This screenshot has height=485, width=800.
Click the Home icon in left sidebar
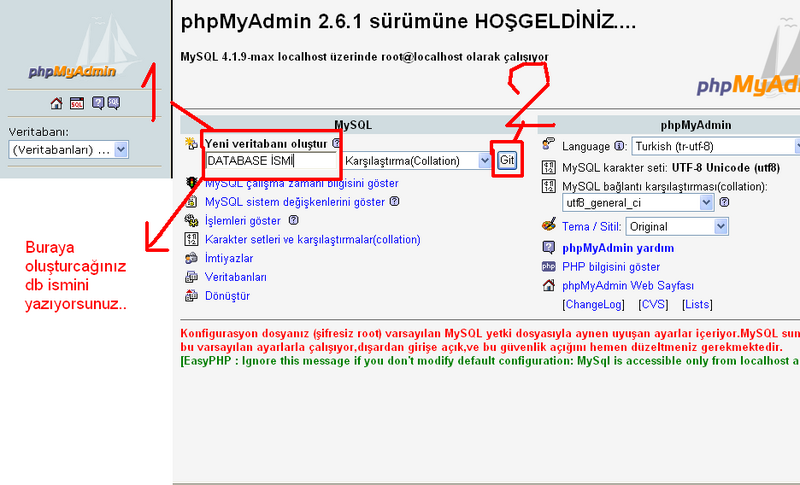(x=56, y=104)
